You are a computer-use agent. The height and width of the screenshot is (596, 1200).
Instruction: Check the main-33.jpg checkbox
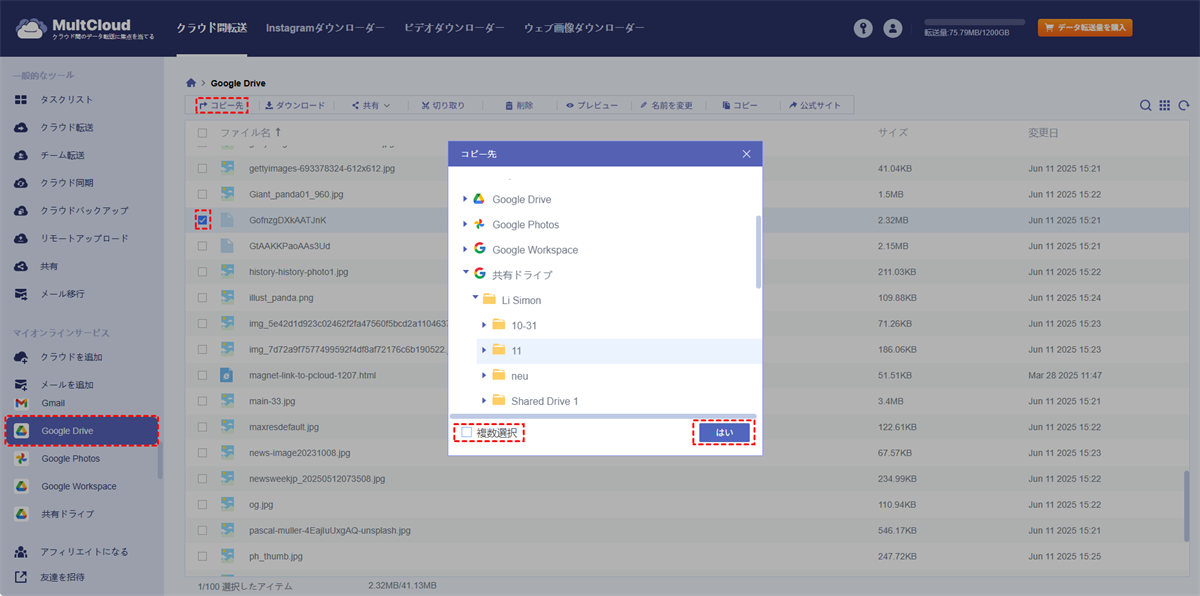pyautogui.click(x=202, y=401)
